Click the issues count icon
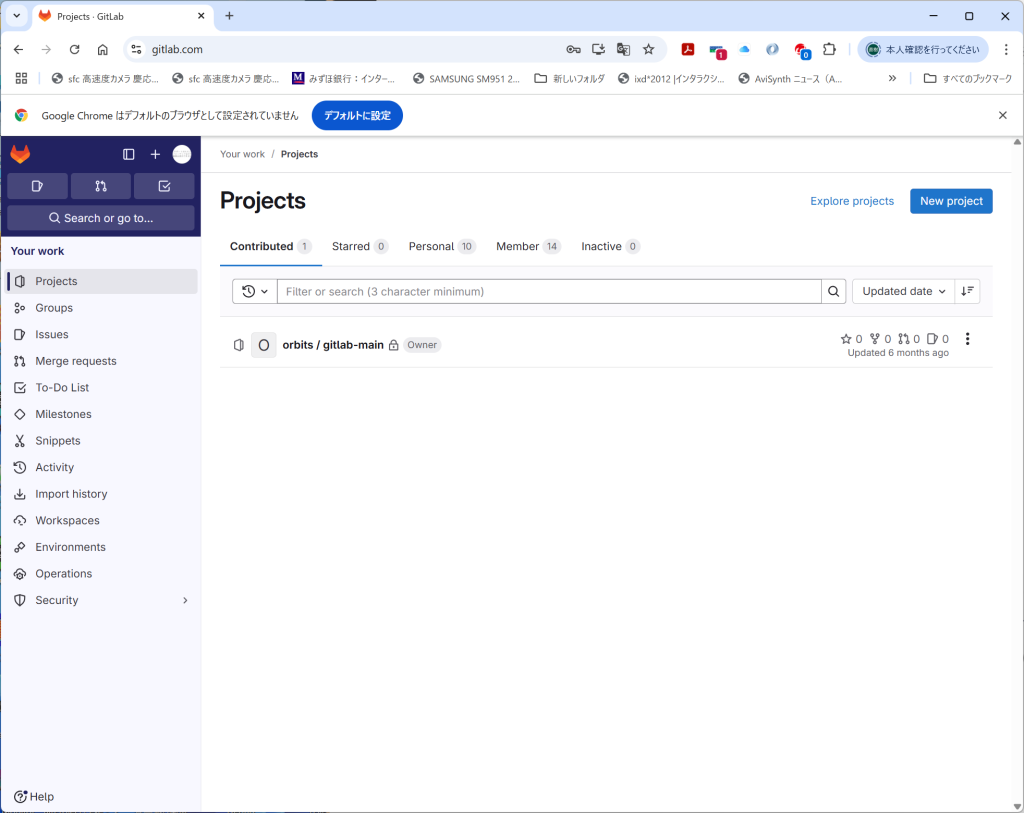The image size is (1024, 813). click(x=933, y=338)
